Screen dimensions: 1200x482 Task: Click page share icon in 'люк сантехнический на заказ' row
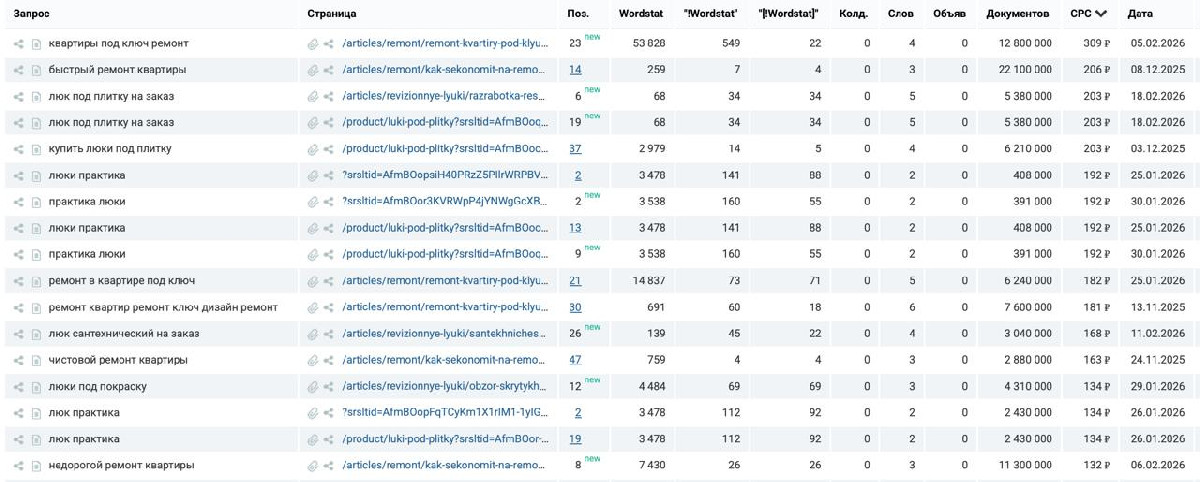[x=328, y=334]
